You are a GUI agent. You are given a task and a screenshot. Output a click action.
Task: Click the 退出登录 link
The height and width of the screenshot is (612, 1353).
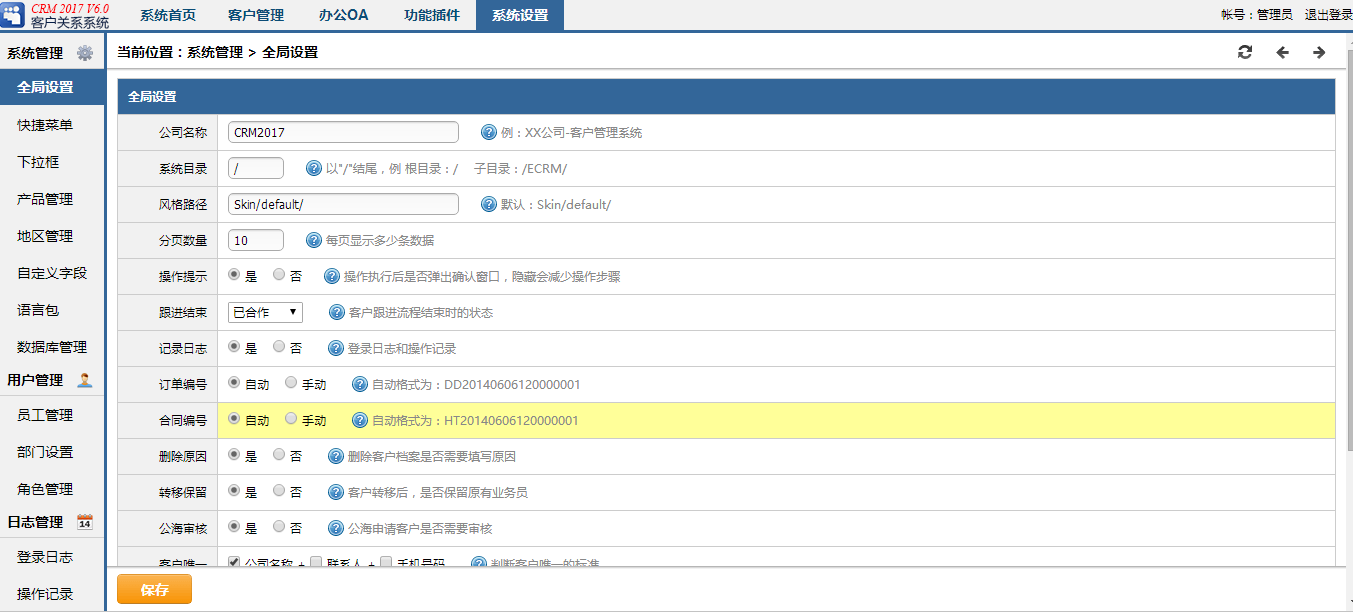point(1328,15)
